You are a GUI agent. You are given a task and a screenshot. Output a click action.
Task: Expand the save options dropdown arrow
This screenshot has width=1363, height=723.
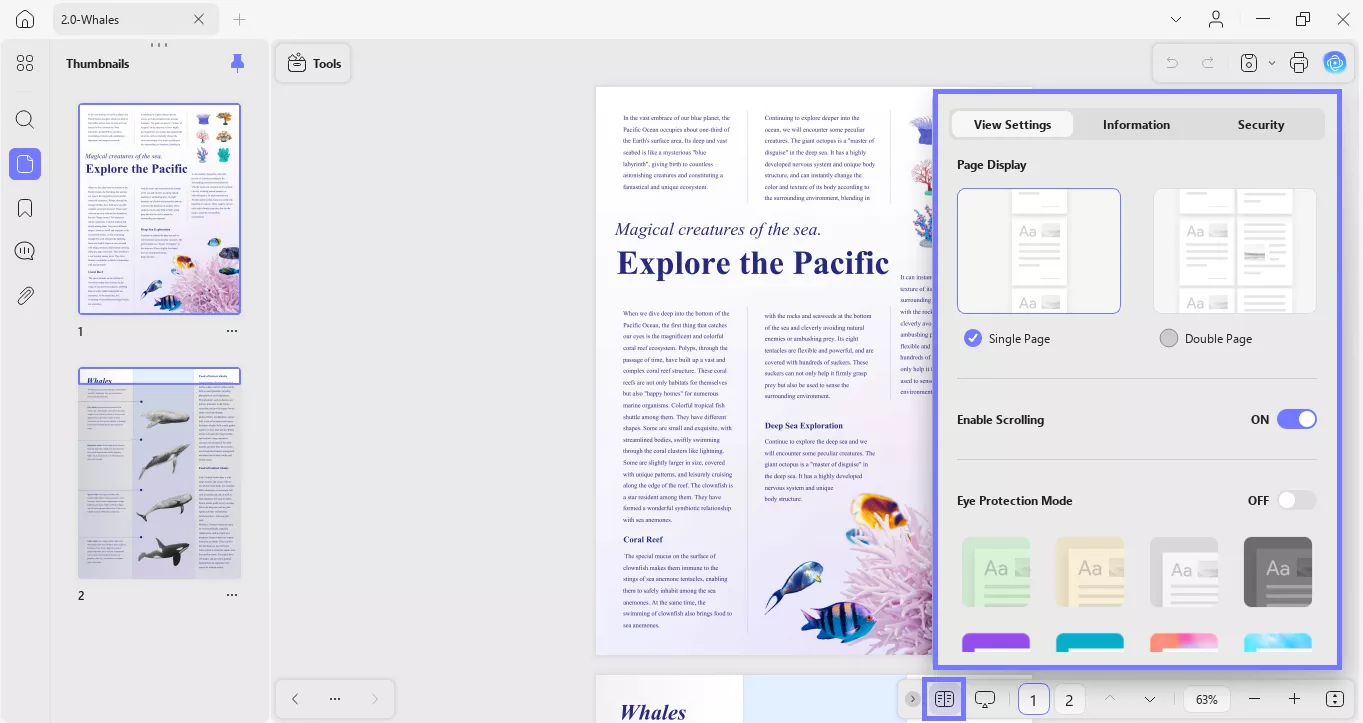coord(1272,63)
